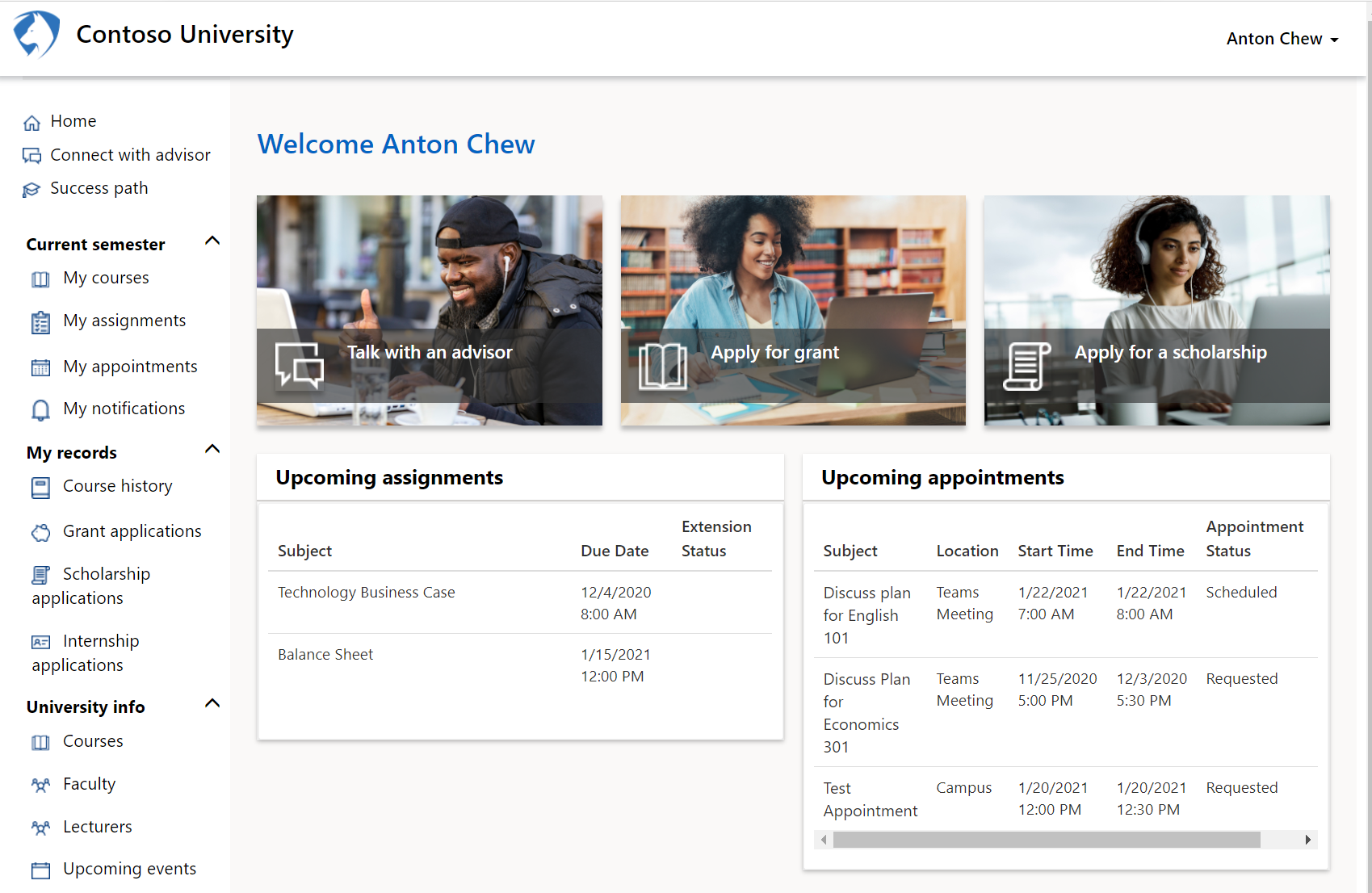Select the My assignments clipboard icon
Image resolution: width=1372 pixels, height=893 pixels.
[40, 321]
